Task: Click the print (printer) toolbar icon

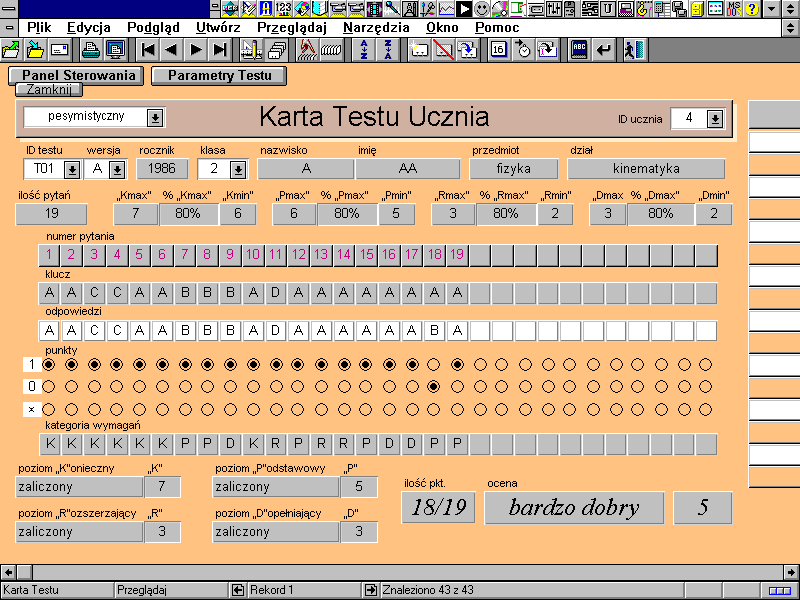Action: click(x=91, y=49)
